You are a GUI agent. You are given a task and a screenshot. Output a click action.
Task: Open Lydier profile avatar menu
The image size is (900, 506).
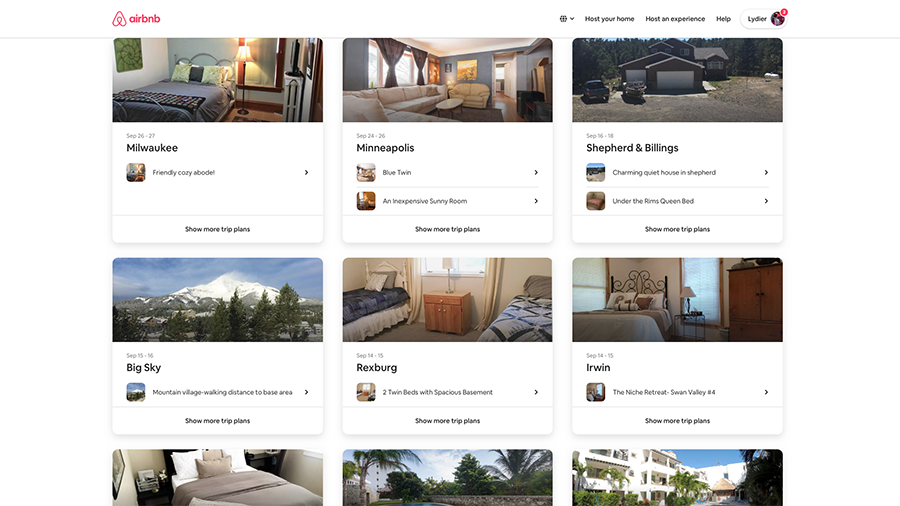point(778,19)
